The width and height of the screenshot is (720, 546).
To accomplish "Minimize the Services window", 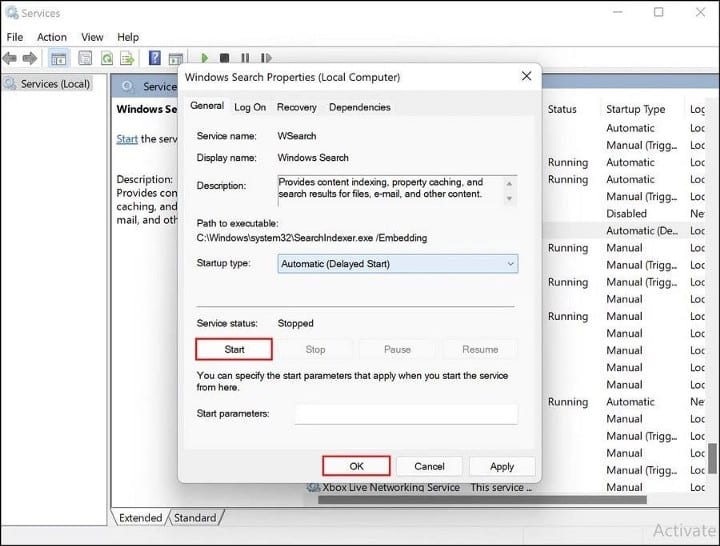I will click(x=617, y=12).
